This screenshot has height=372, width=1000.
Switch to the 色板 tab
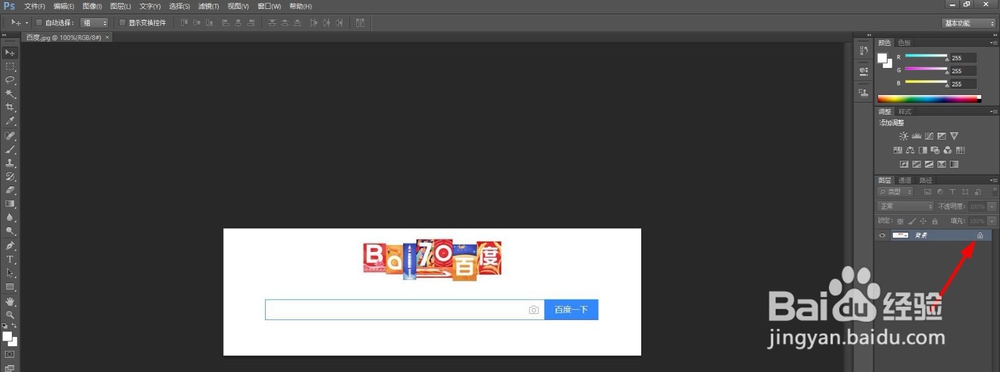904,43
